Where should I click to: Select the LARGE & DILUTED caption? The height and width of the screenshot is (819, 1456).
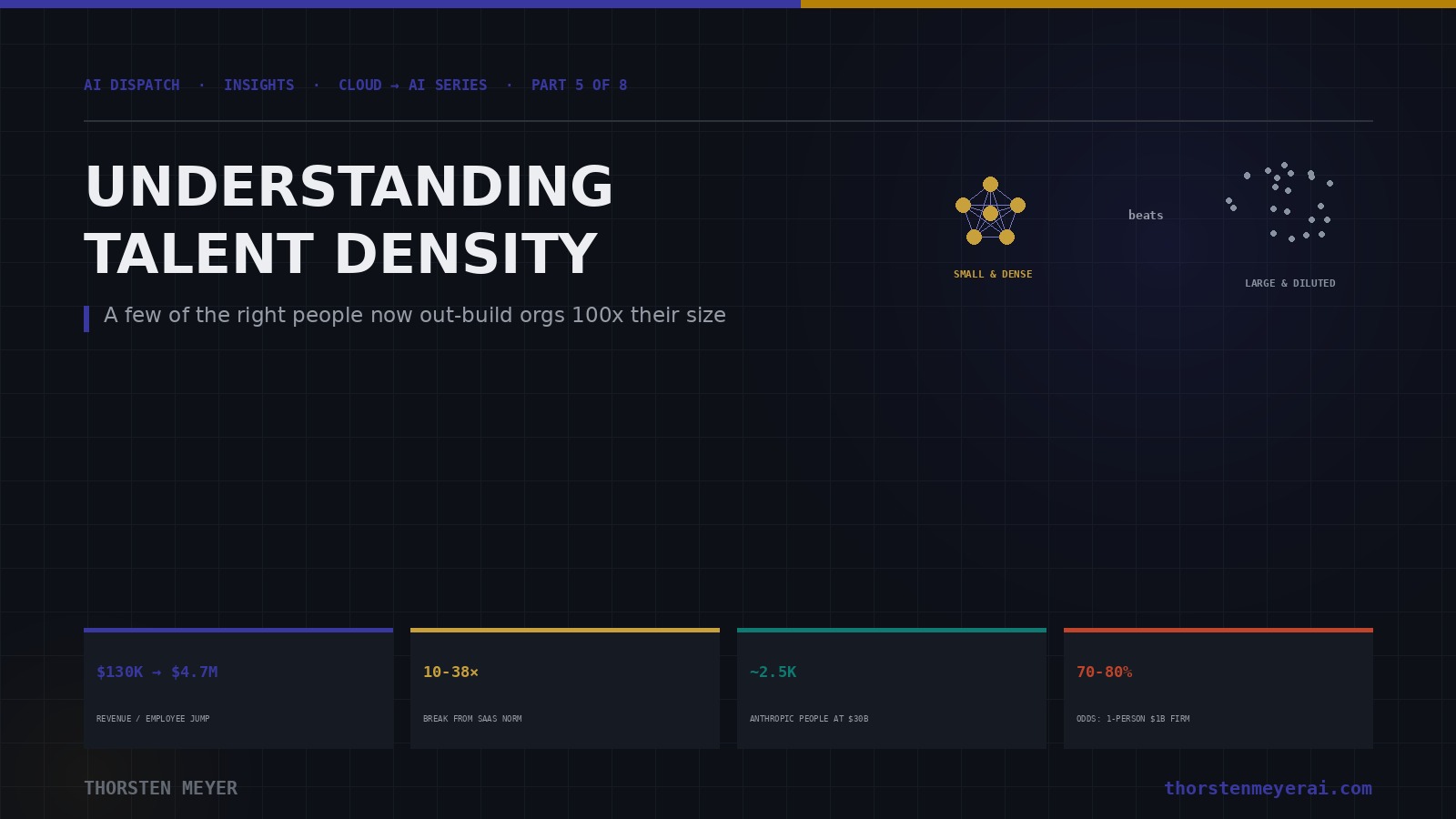tap(1290, 283)
